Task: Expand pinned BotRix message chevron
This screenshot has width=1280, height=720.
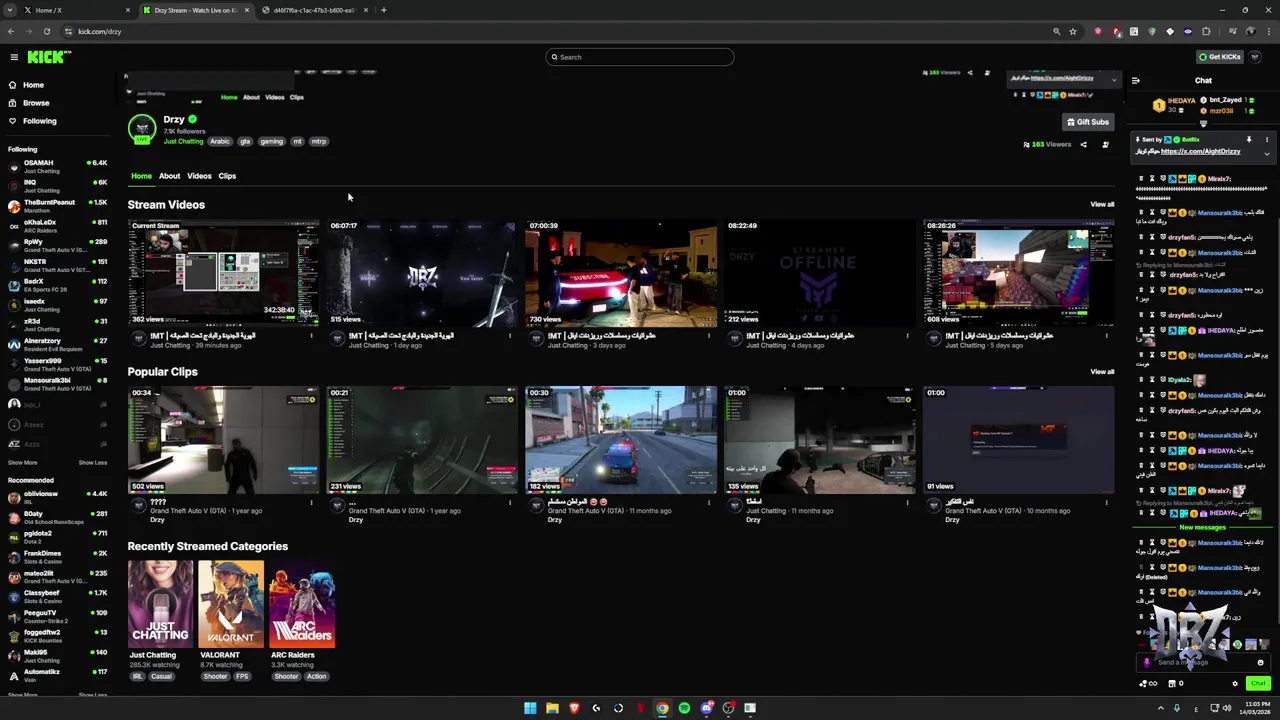Action: pos(1267,154)
